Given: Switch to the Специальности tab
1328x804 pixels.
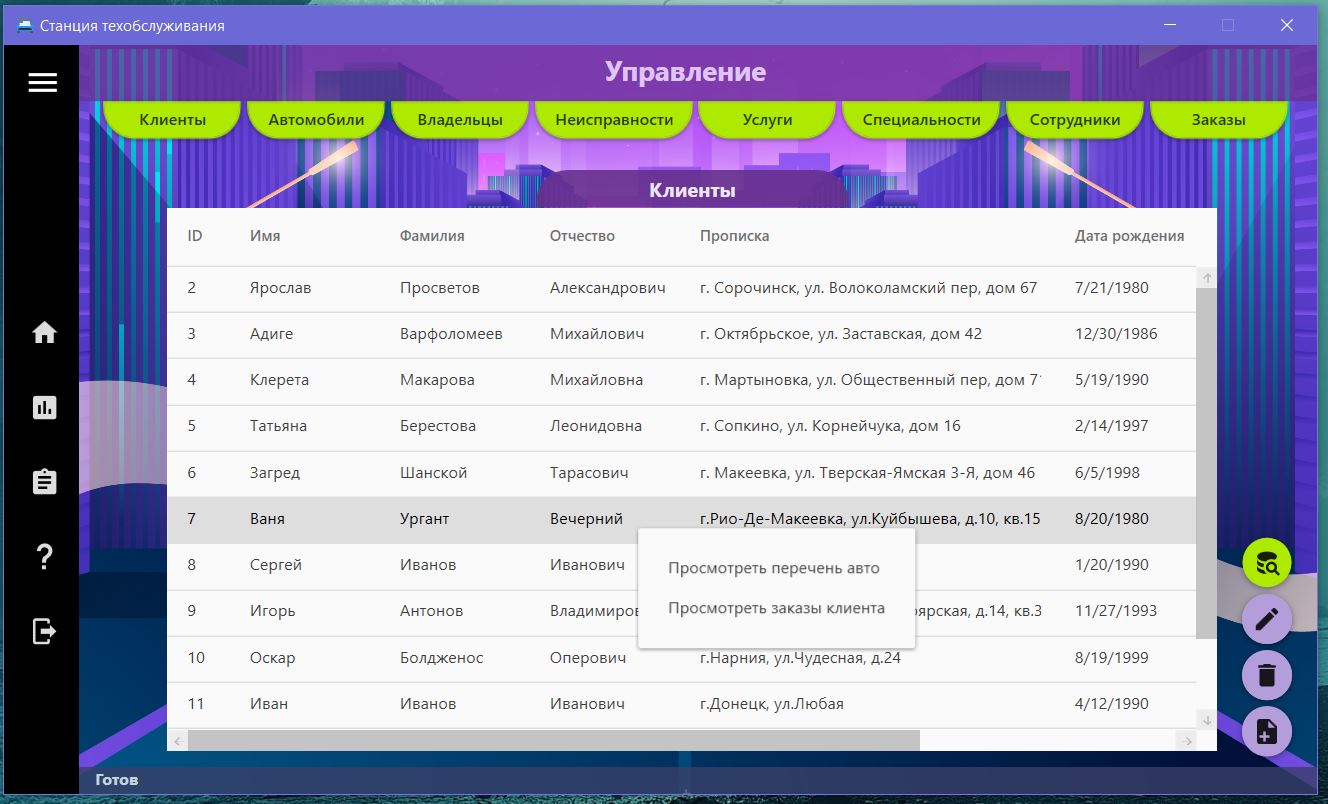Looking at the screenshot, I should 921,120.
